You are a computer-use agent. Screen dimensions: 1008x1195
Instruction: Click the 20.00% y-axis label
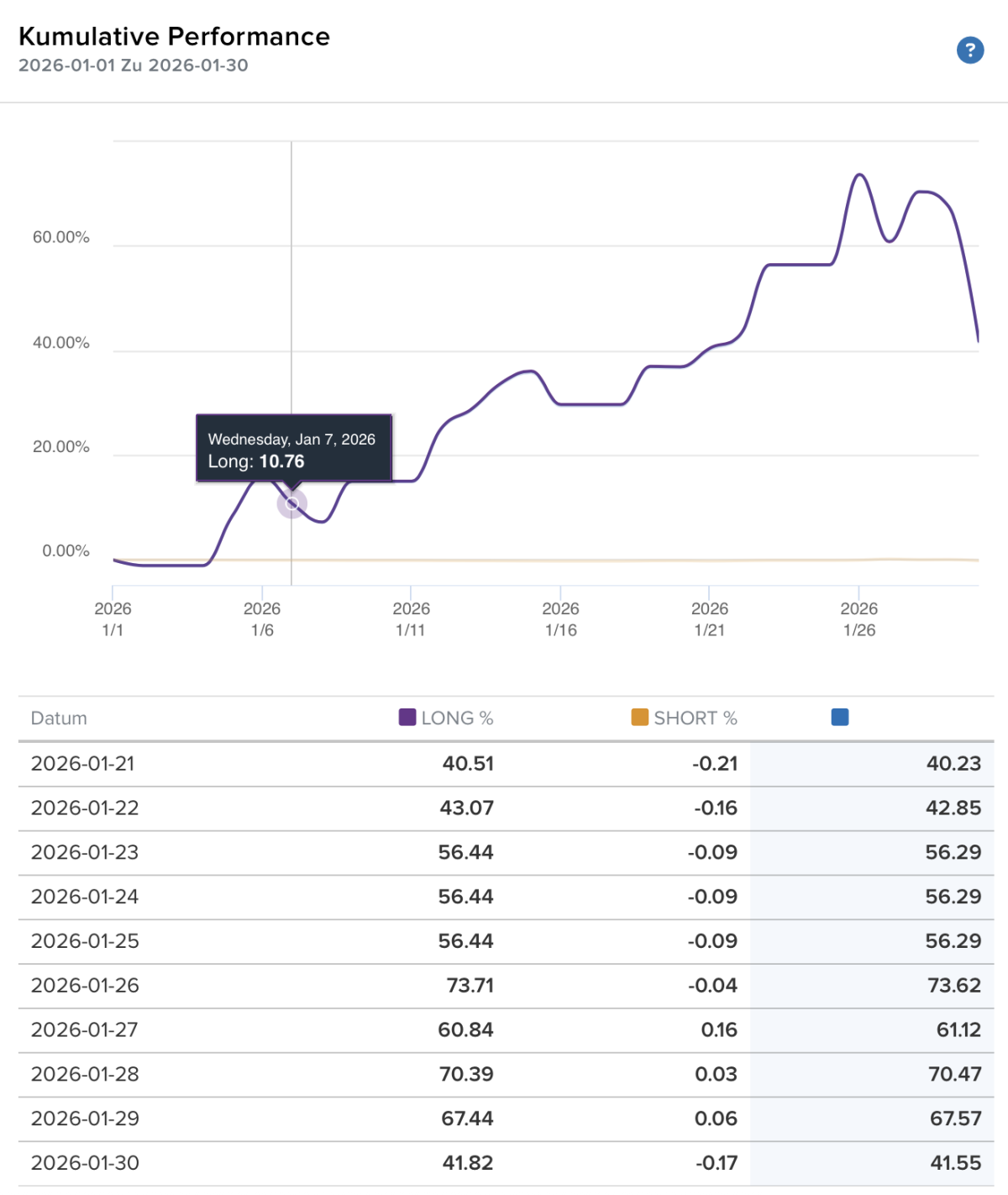coord(61,447)
